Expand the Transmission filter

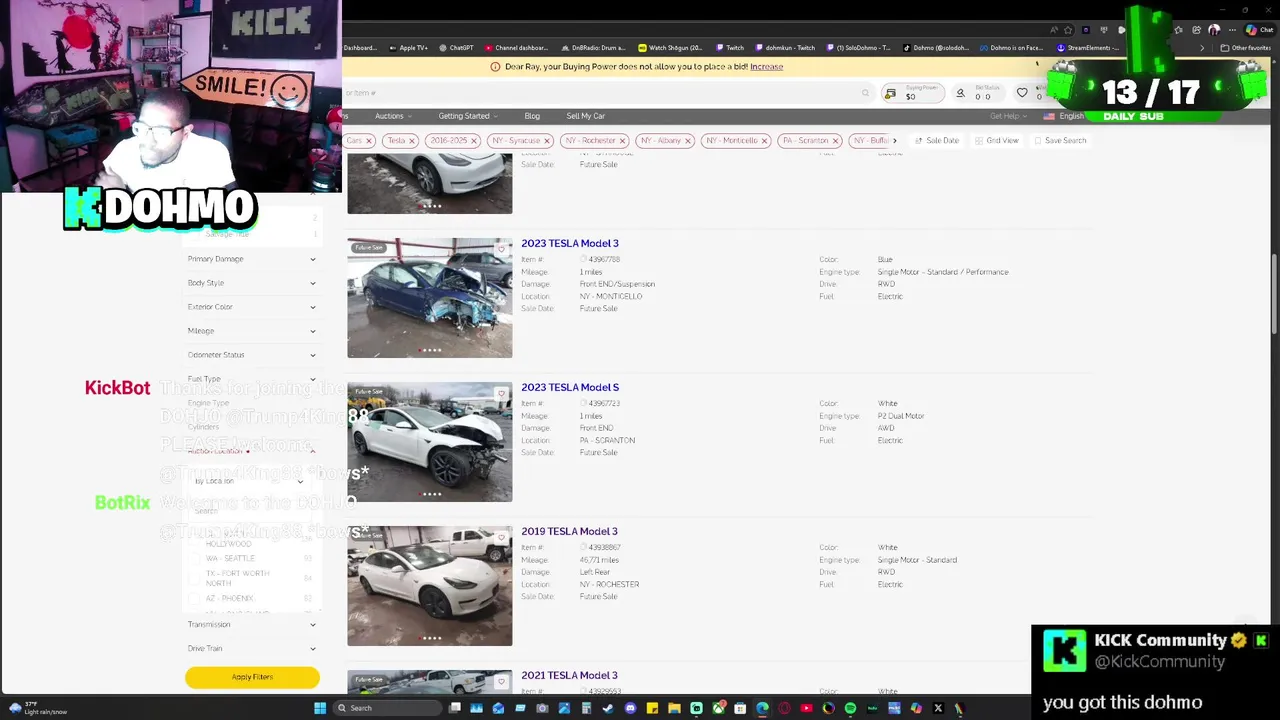[x=252, y=625]
